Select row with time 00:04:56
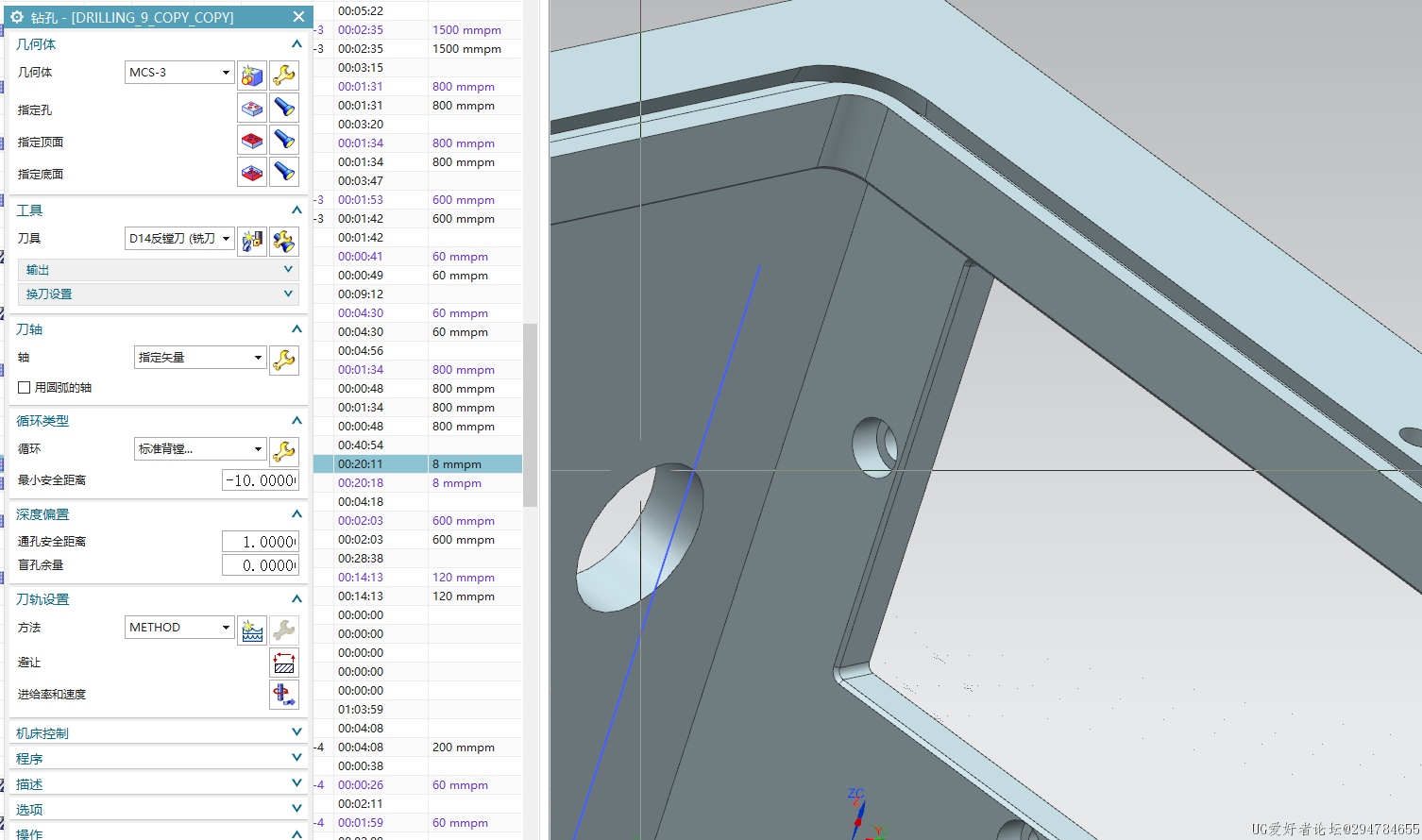This screenshot has width=1422, height=840. click(417, 351)
